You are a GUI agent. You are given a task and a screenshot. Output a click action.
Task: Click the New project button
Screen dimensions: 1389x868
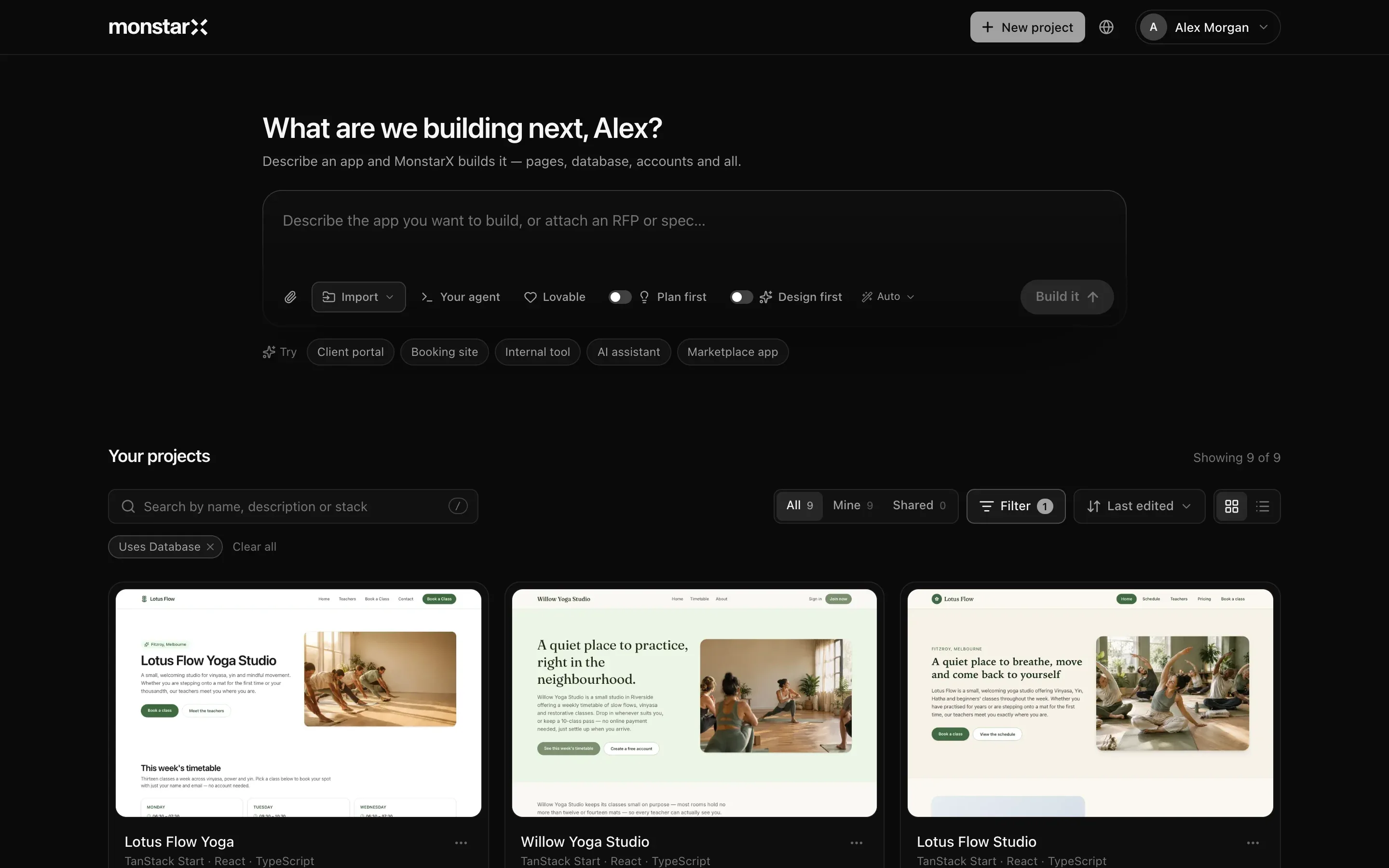tap(1027, 27)
